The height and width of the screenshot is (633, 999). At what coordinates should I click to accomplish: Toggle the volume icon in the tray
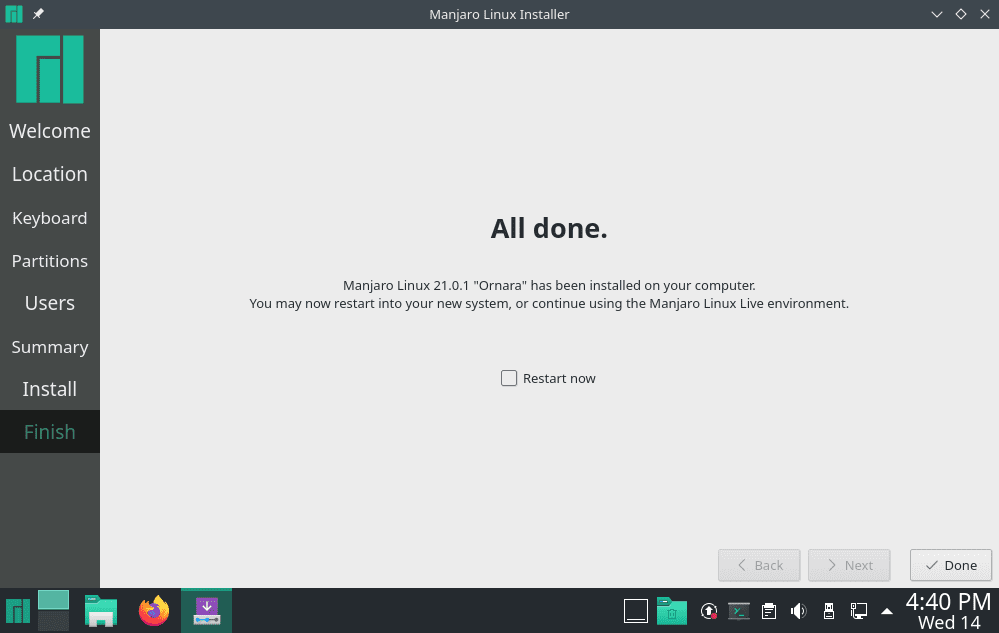pos(799,610)
